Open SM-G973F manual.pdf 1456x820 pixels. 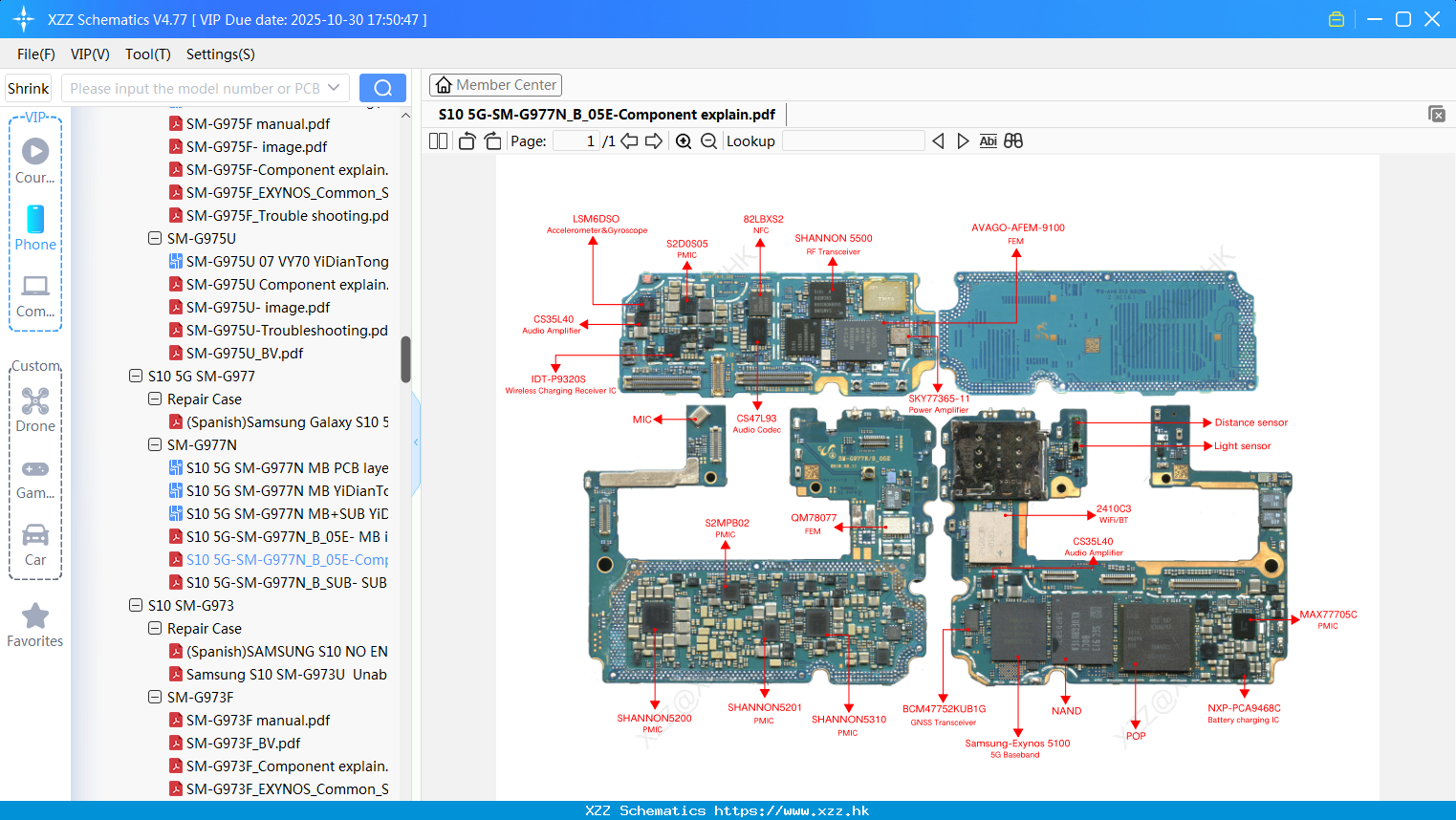[258, 721]
